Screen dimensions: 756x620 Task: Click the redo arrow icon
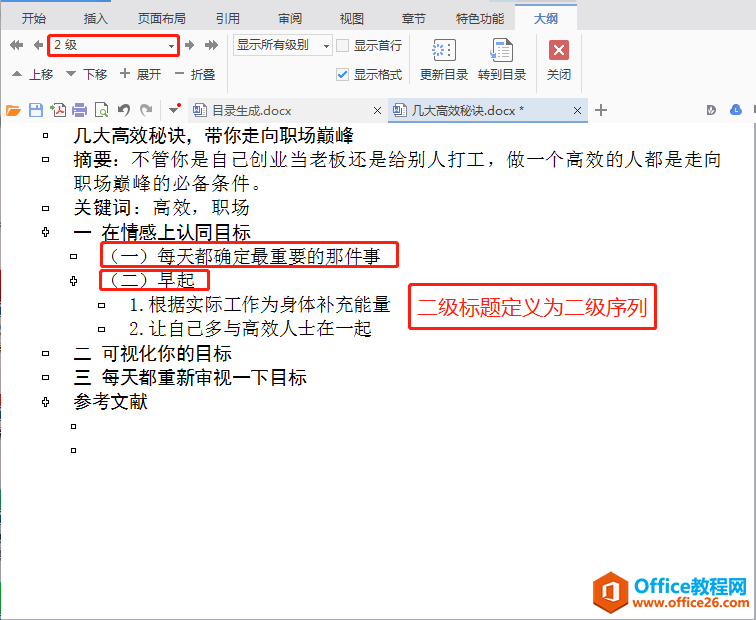tap(146, 110)
